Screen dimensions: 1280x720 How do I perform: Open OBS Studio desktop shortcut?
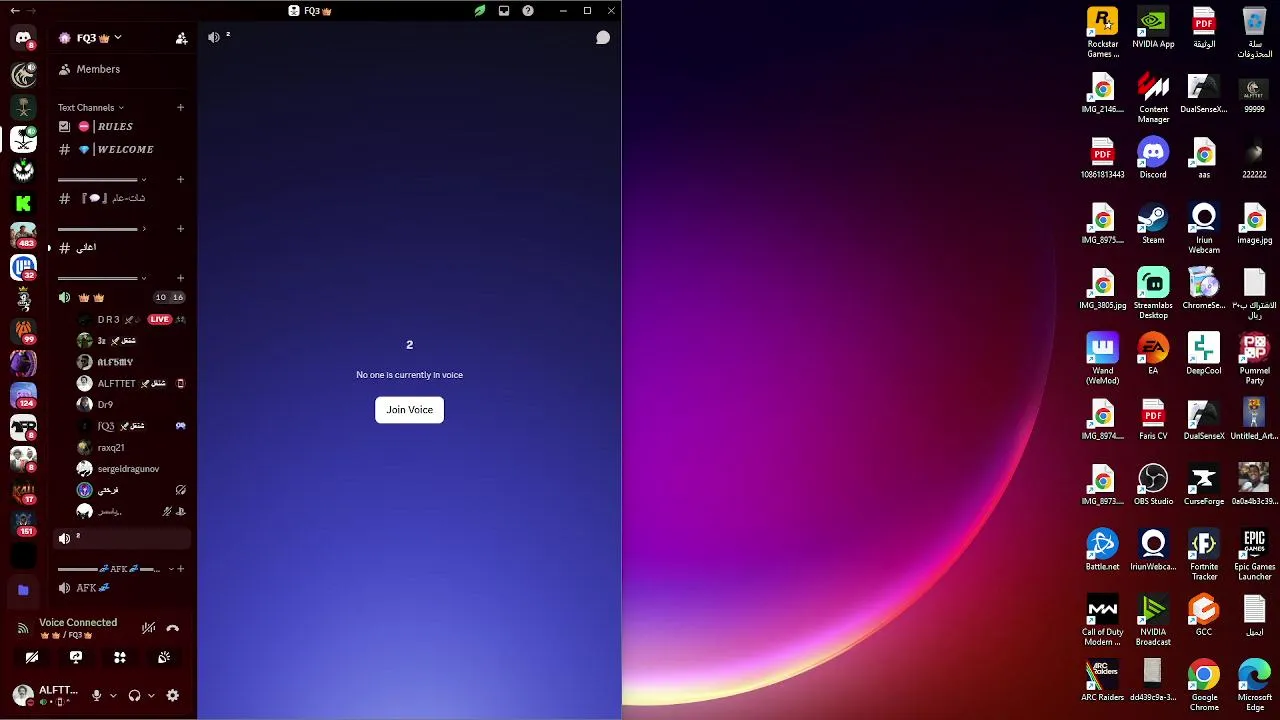click(x=1153, y=485)
